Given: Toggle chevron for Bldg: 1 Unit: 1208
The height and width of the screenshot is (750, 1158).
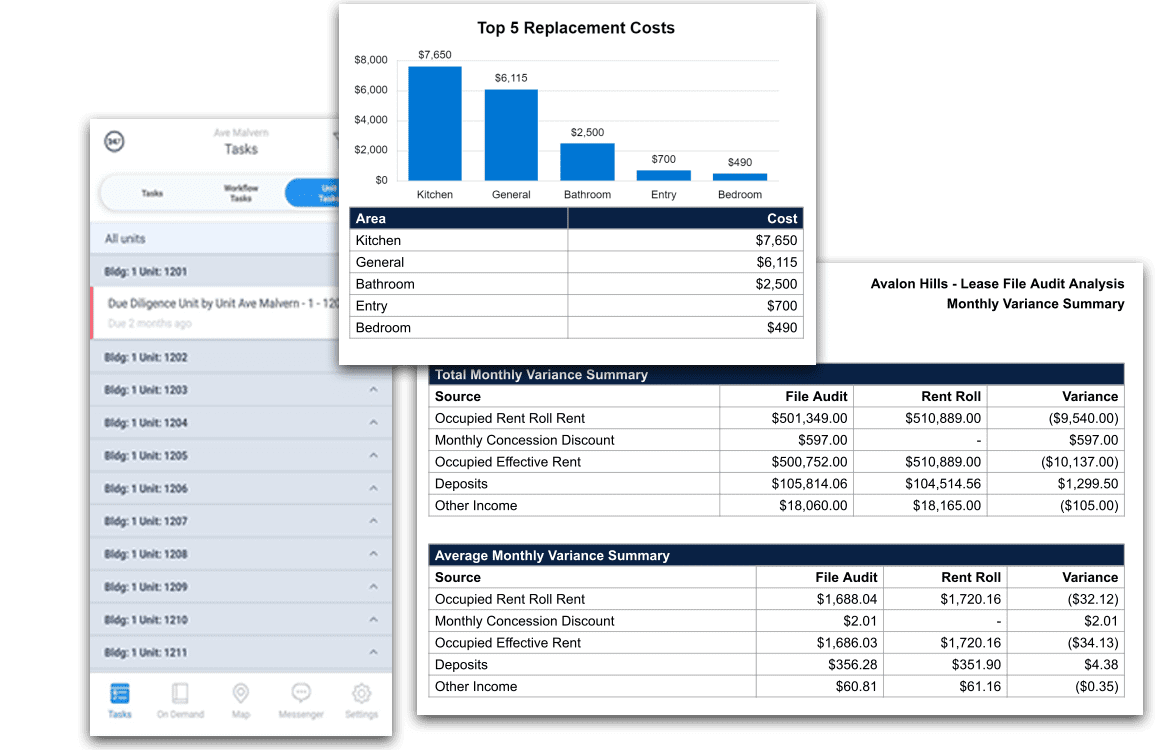Looking at the screenshot, I should [x=373, y=554].
